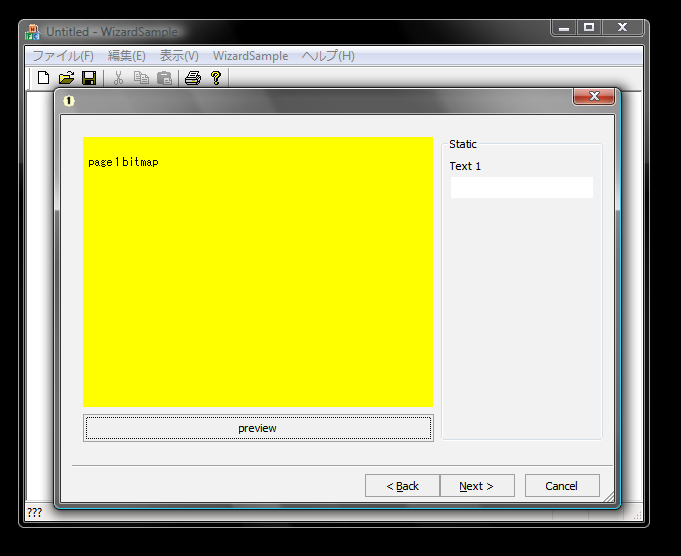Open the ファイル(F) menu
The height and width of the screenshot is (556, 681).
click(x=63, y=56)
